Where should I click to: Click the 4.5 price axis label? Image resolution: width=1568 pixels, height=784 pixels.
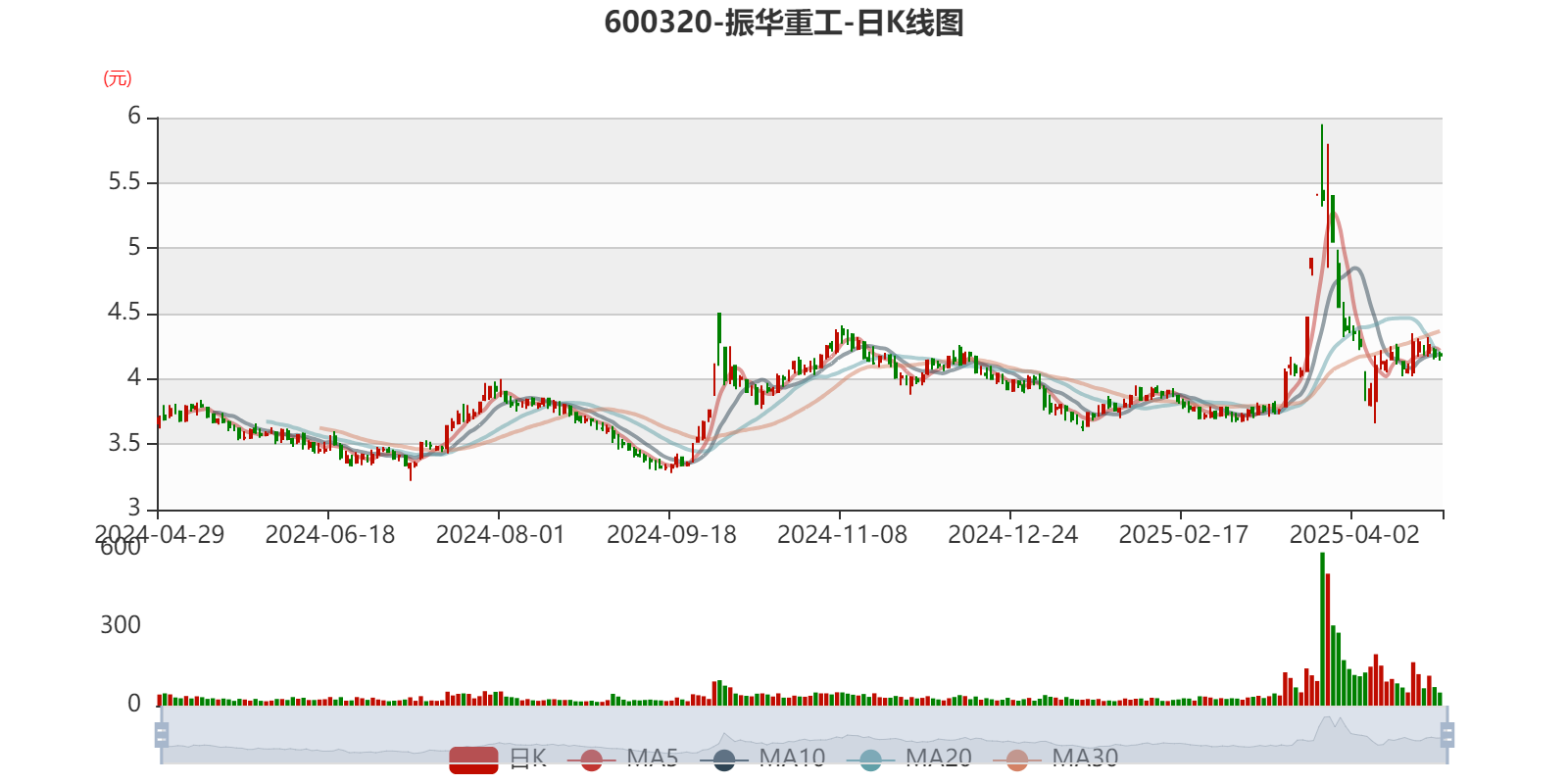point(124,313)
